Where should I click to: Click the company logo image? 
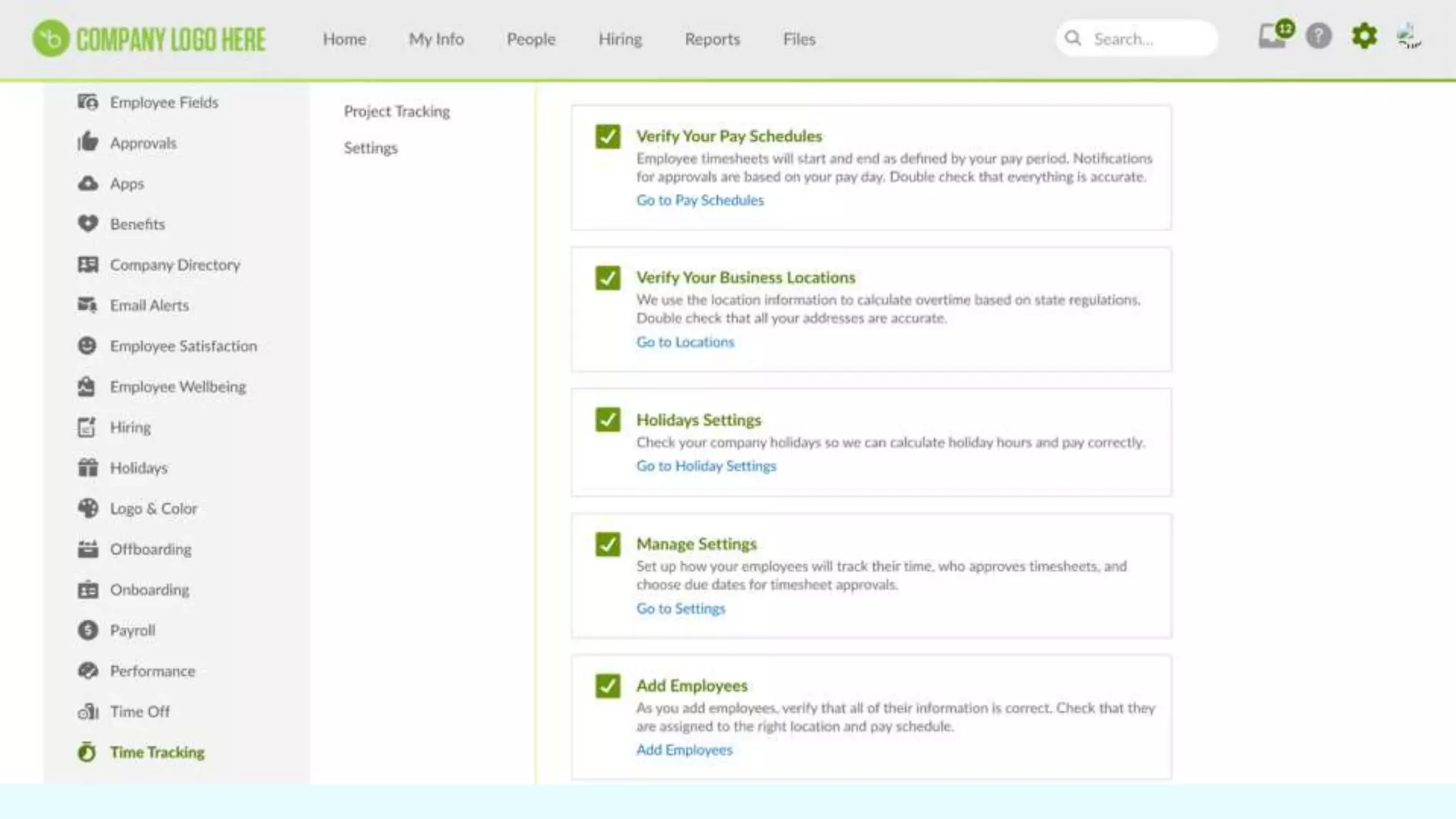pos(149,39)
